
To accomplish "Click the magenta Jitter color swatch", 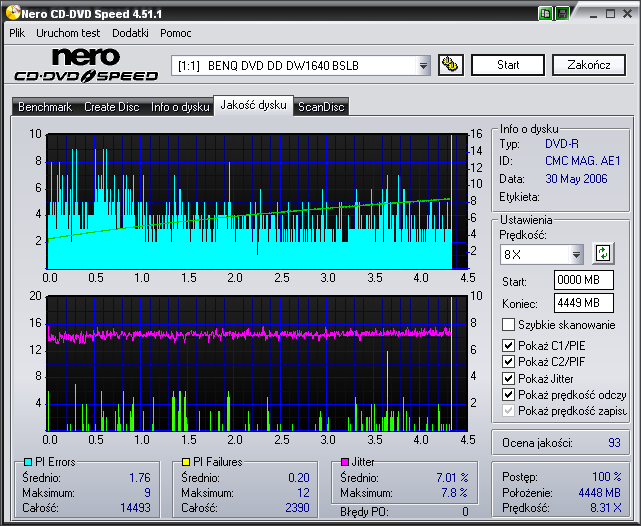I will click(x=345, y=462).
